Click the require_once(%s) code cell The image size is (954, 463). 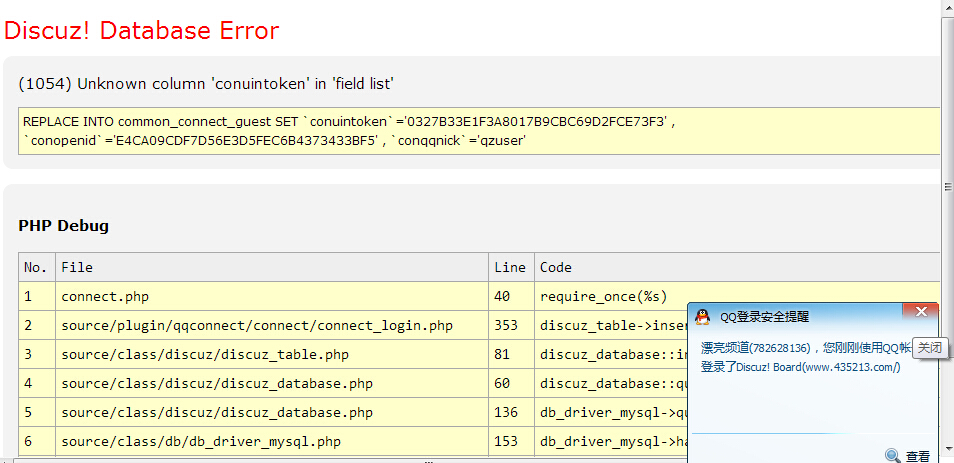(x=602, y=296)
